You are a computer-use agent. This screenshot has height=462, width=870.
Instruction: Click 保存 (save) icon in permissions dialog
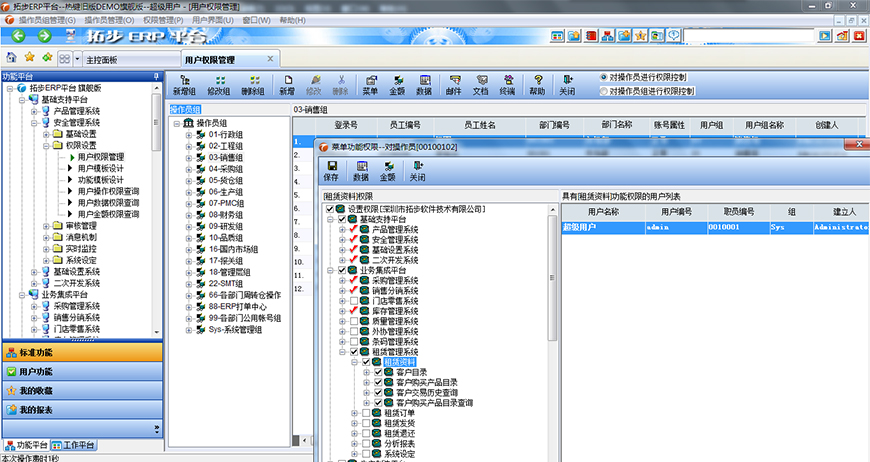[332, 171]
